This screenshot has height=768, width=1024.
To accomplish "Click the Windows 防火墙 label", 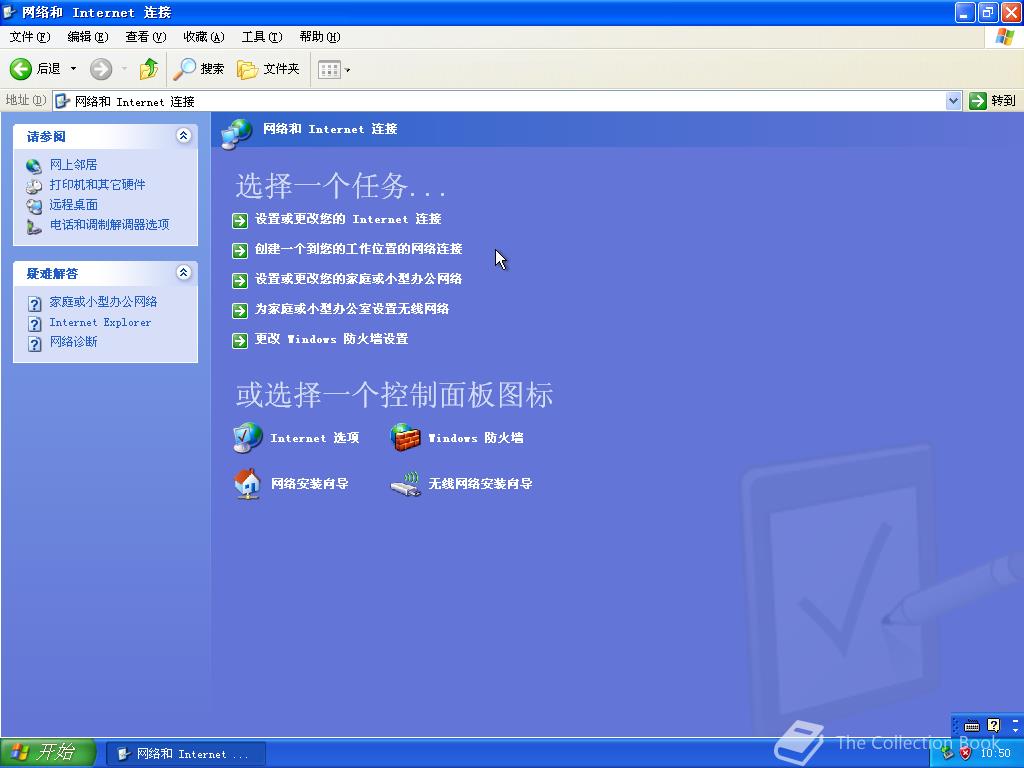I will coord(475,438).
